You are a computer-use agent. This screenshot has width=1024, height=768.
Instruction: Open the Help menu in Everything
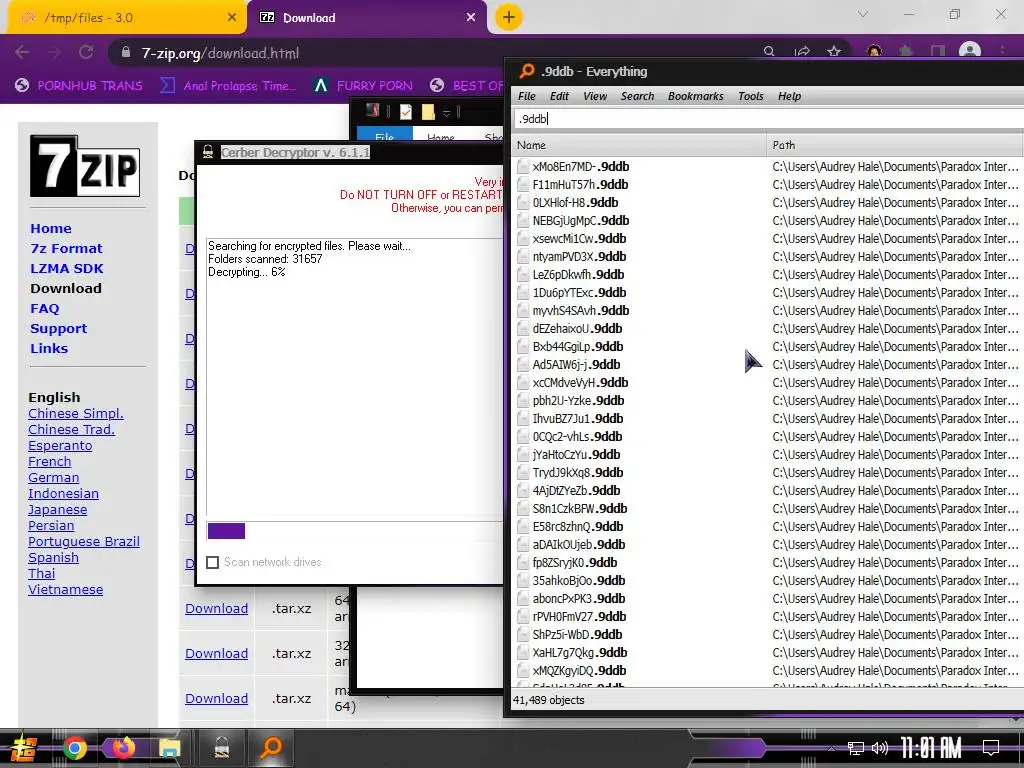coord(789,96)
